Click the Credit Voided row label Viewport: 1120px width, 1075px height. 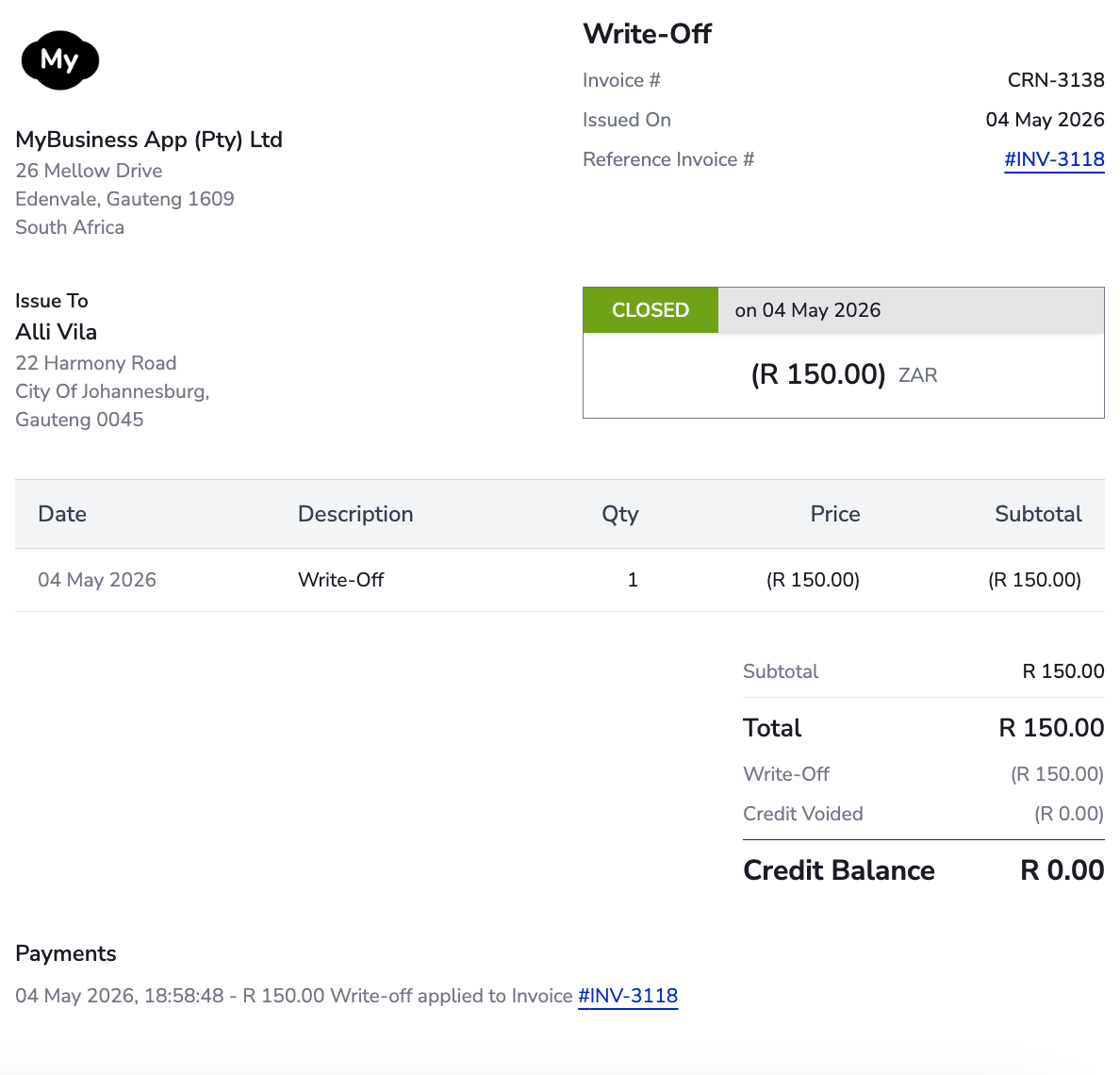click(803, 815)
